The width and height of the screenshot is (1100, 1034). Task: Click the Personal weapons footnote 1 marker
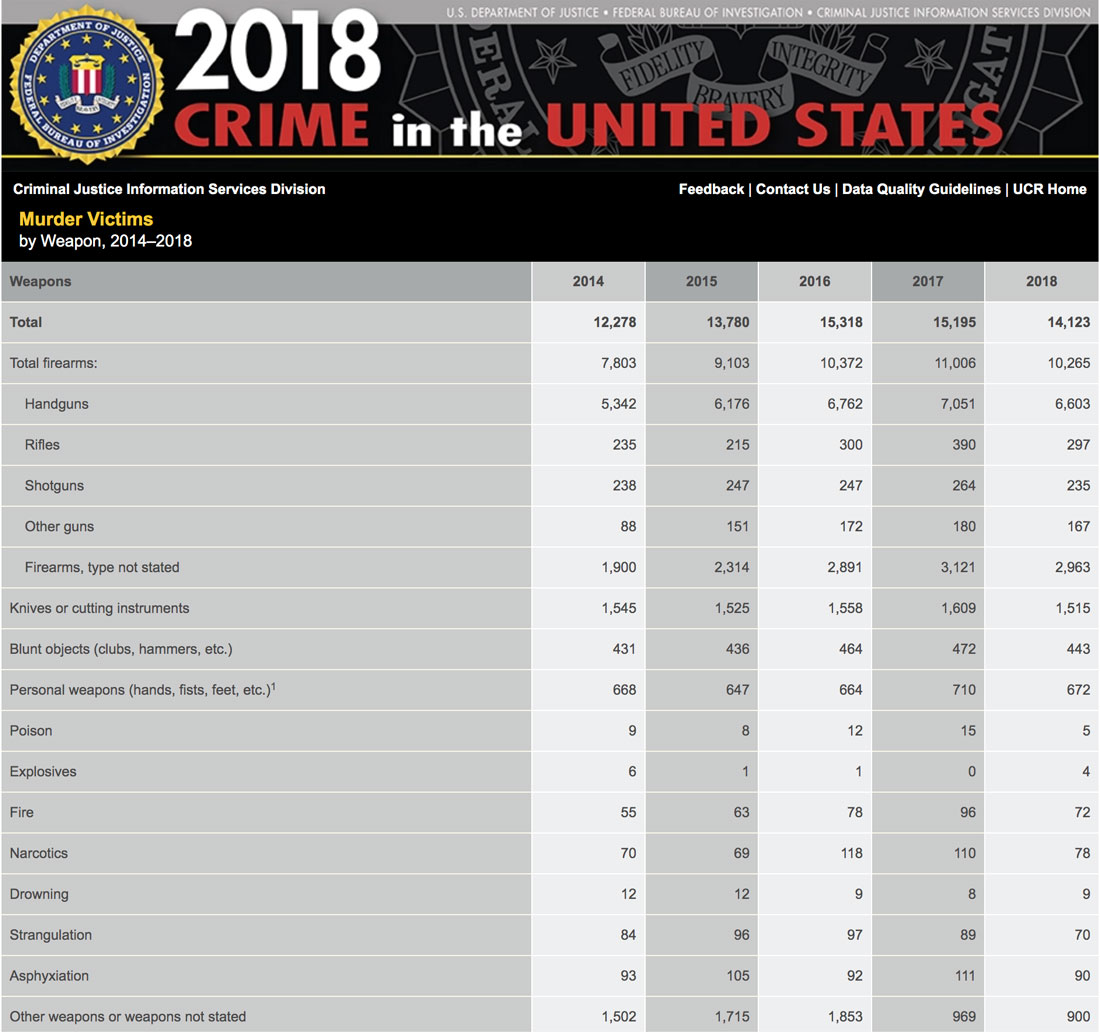point(274,685)
